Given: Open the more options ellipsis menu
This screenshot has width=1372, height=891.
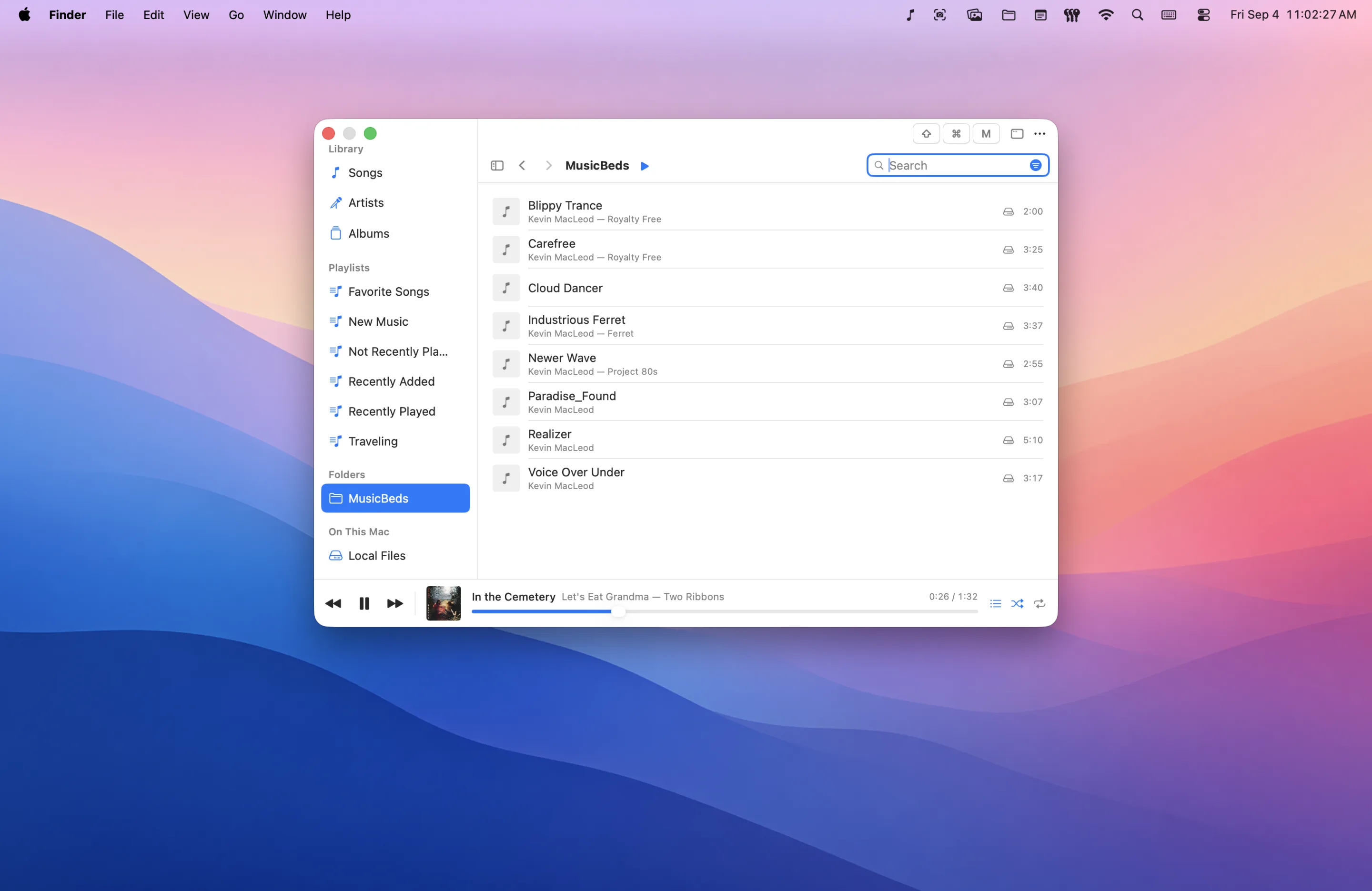Looking at the screenshot, I should (1039, 134).
